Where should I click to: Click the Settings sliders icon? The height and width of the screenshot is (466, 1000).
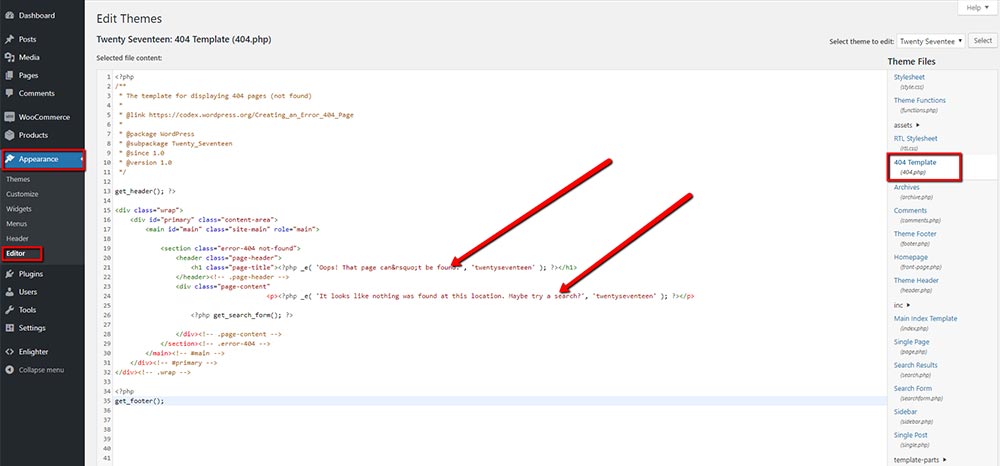(x=10, y=328)
